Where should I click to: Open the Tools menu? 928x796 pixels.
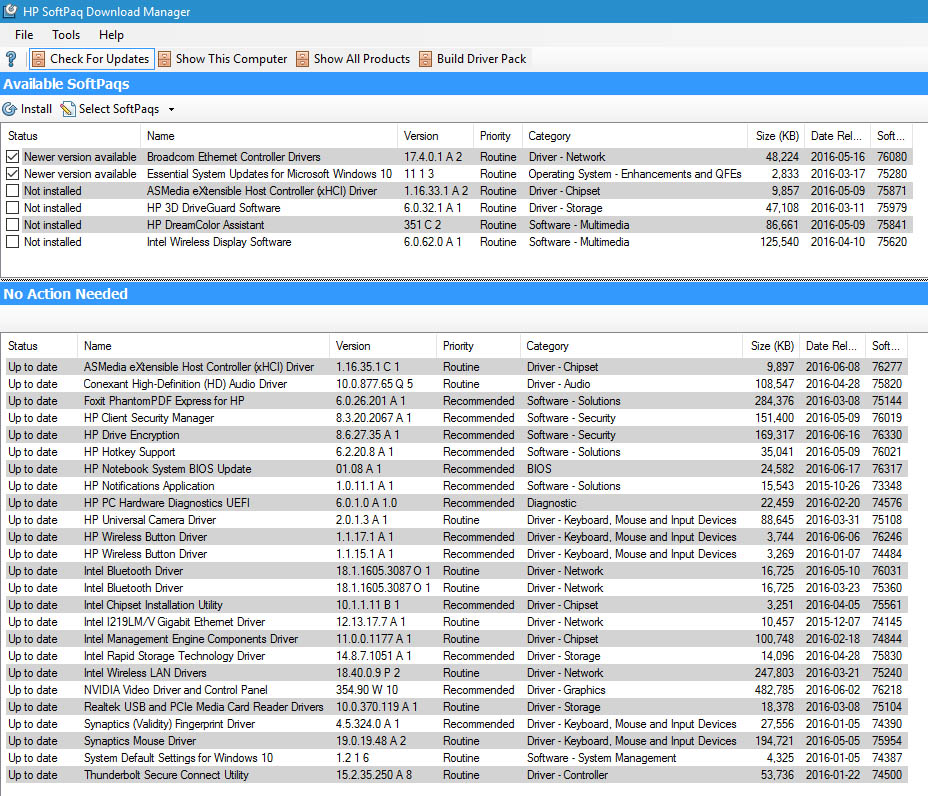[x=66, y=35]
